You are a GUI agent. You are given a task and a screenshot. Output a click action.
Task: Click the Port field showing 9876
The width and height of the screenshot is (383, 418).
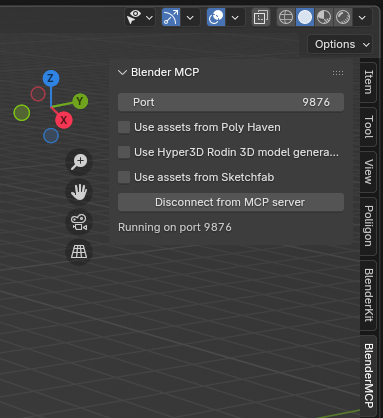[231, 102]
